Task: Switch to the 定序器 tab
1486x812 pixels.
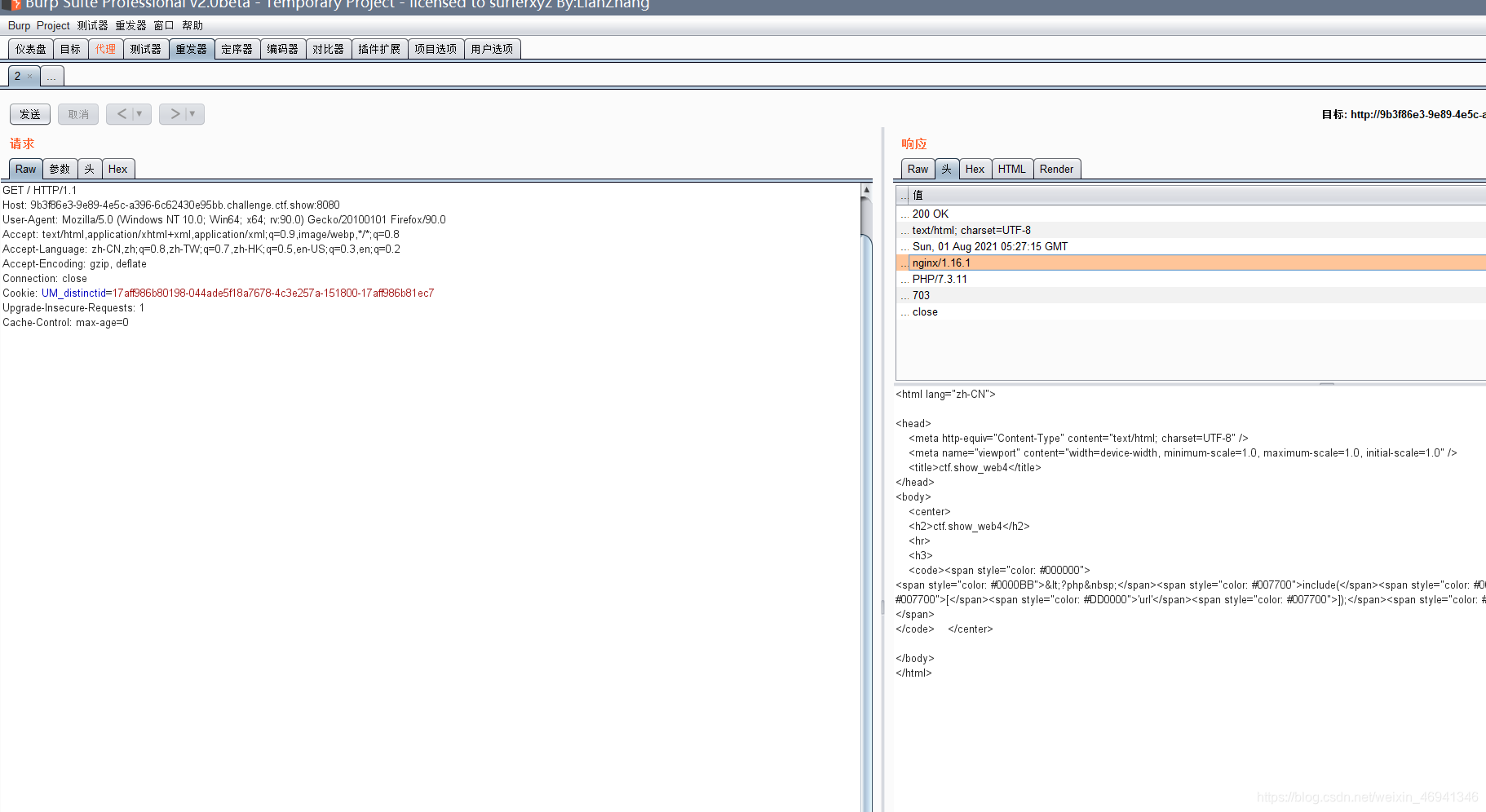Action: (237, 49)
